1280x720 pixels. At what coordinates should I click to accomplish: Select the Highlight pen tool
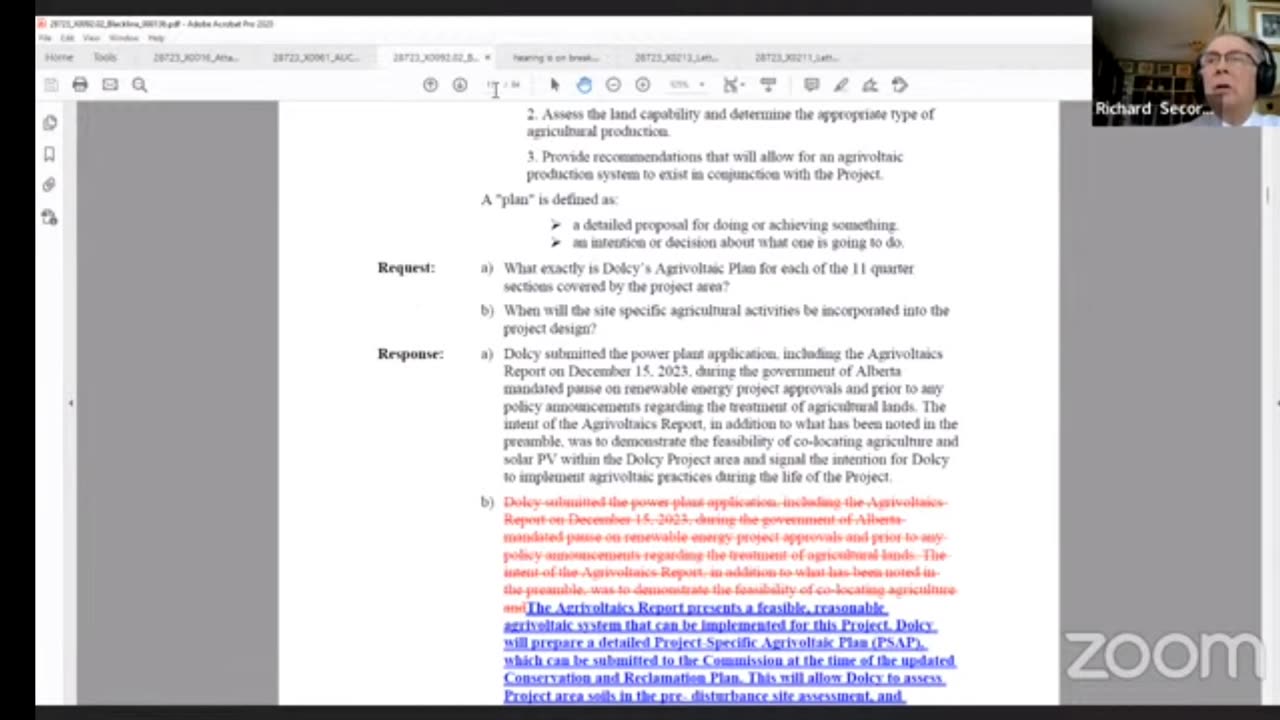841,85
